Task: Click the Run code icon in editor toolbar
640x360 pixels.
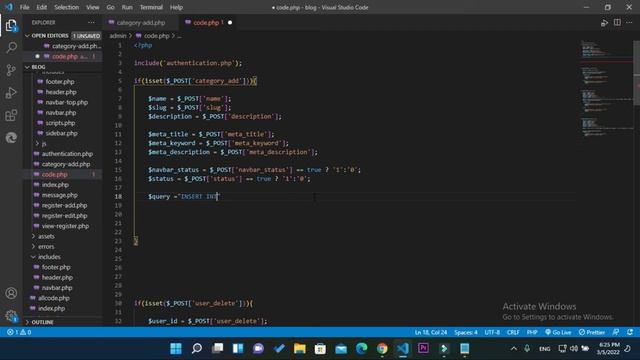Action: click(x=604, y=23)
